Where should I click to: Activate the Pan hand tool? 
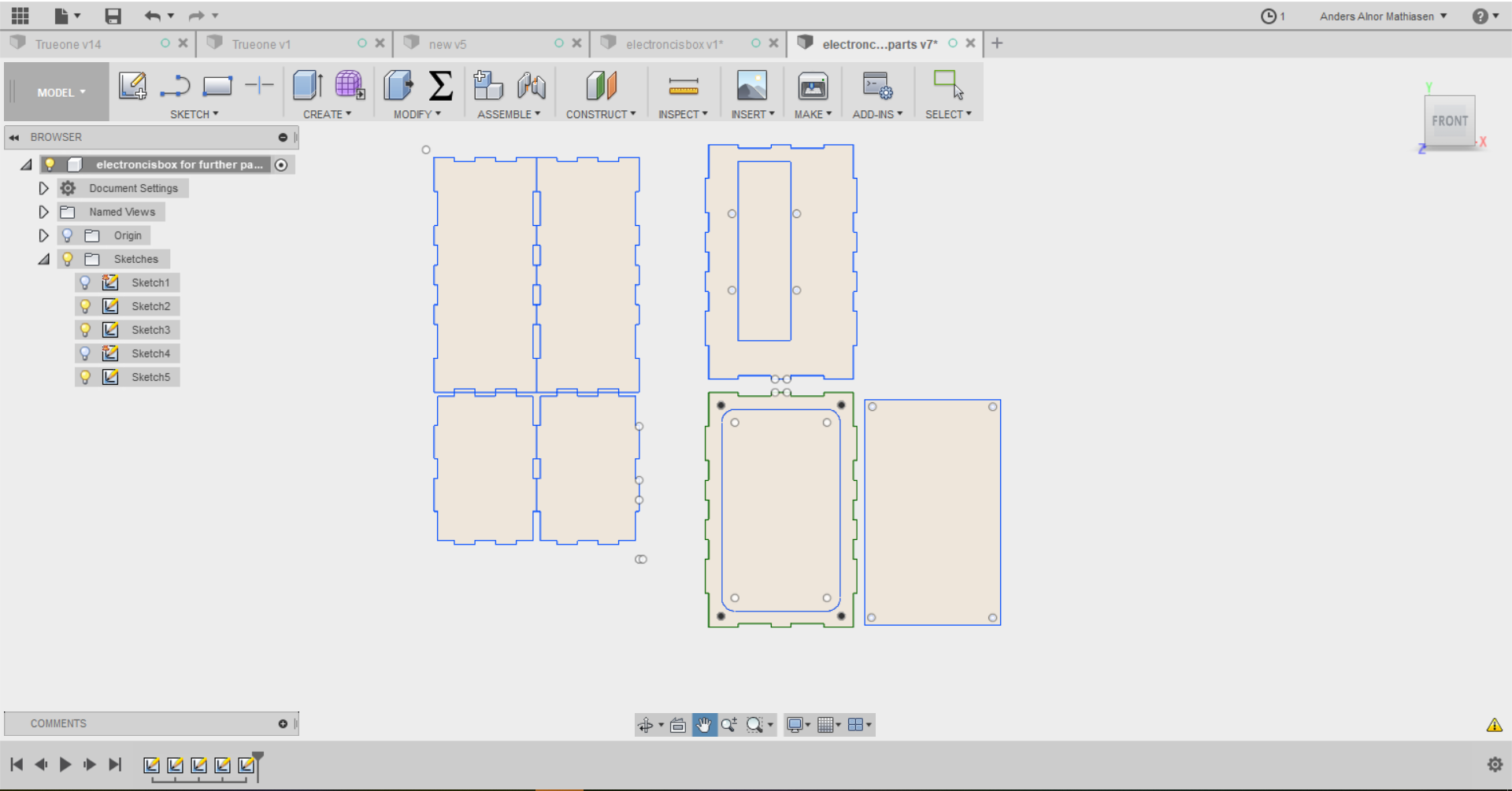click(704, 725)
